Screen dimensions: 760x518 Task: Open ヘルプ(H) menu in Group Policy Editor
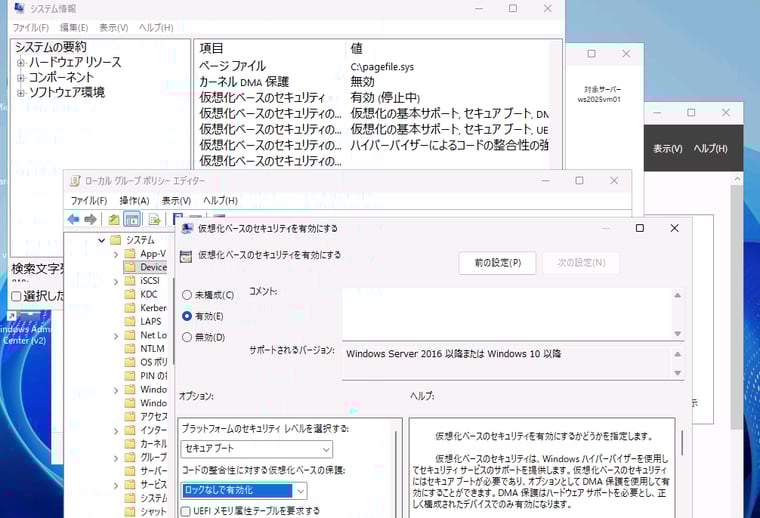(220, 201)
